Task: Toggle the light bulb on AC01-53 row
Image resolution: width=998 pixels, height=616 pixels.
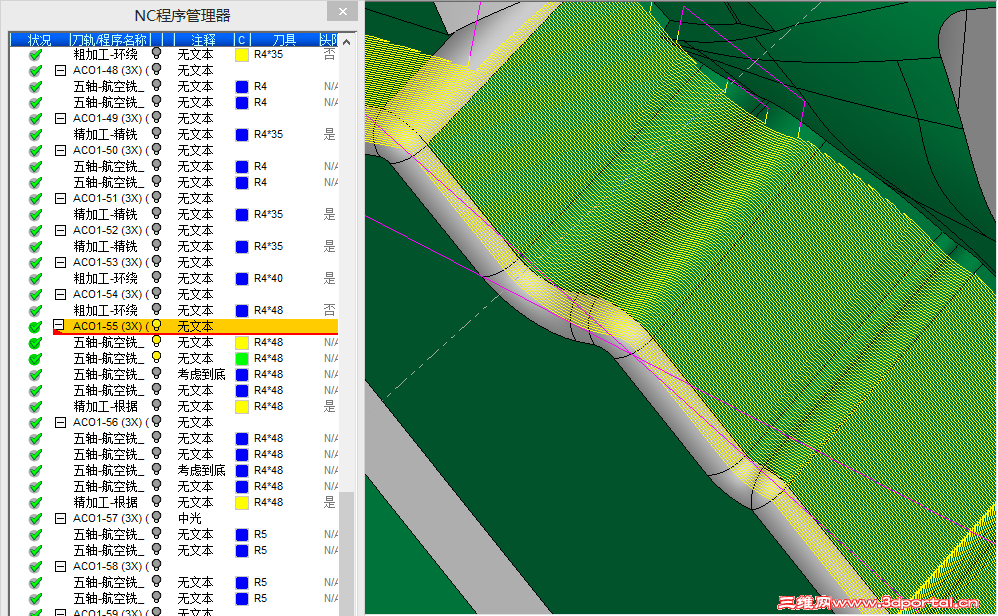Action: [156, 262]
